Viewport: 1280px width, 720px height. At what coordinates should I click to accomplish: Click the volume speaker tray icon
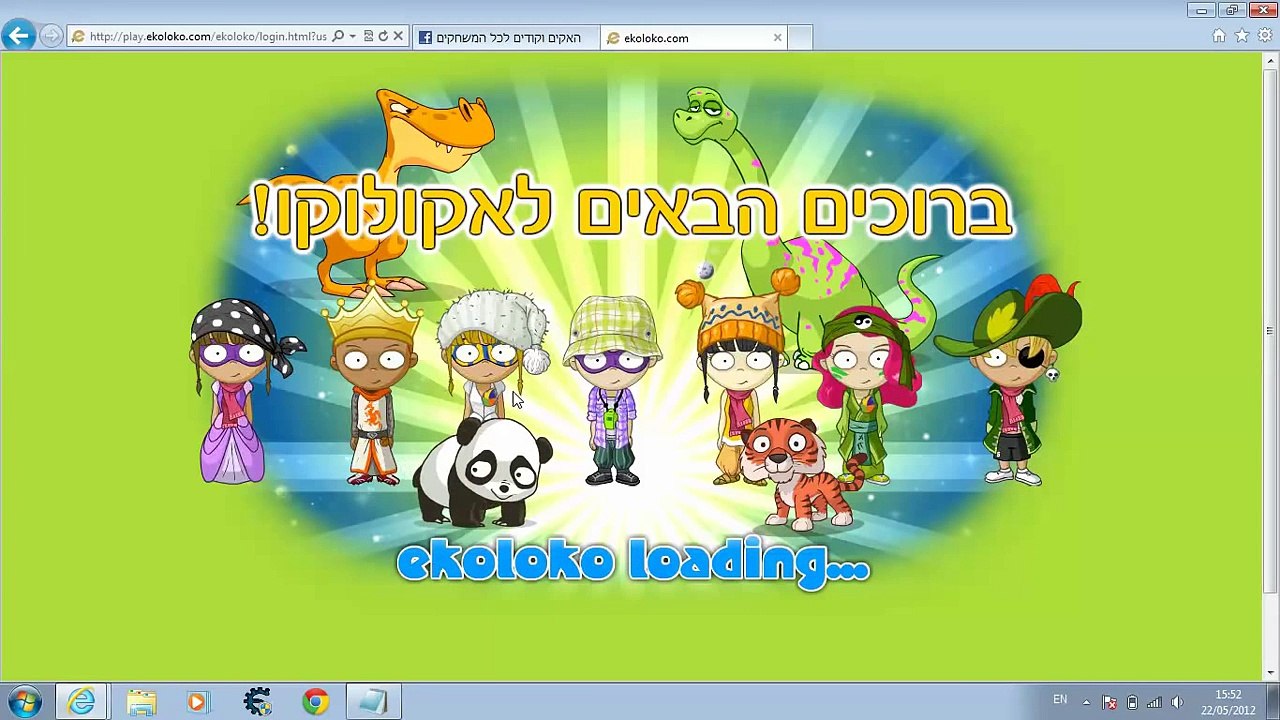point(1177,702)
